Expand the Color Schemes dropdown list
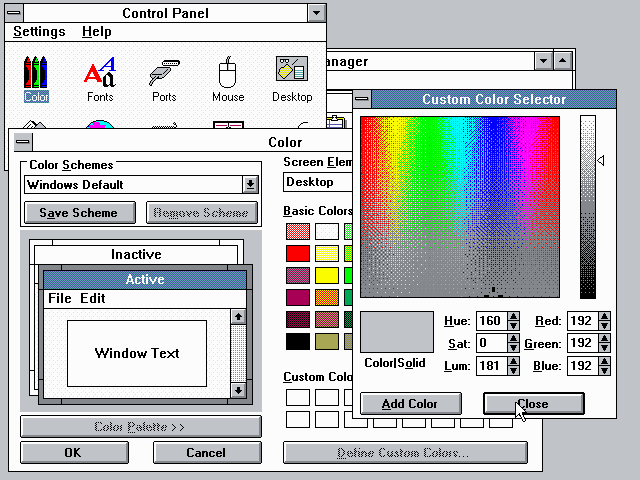Screen dimensions: 640x480 (250, 184)
